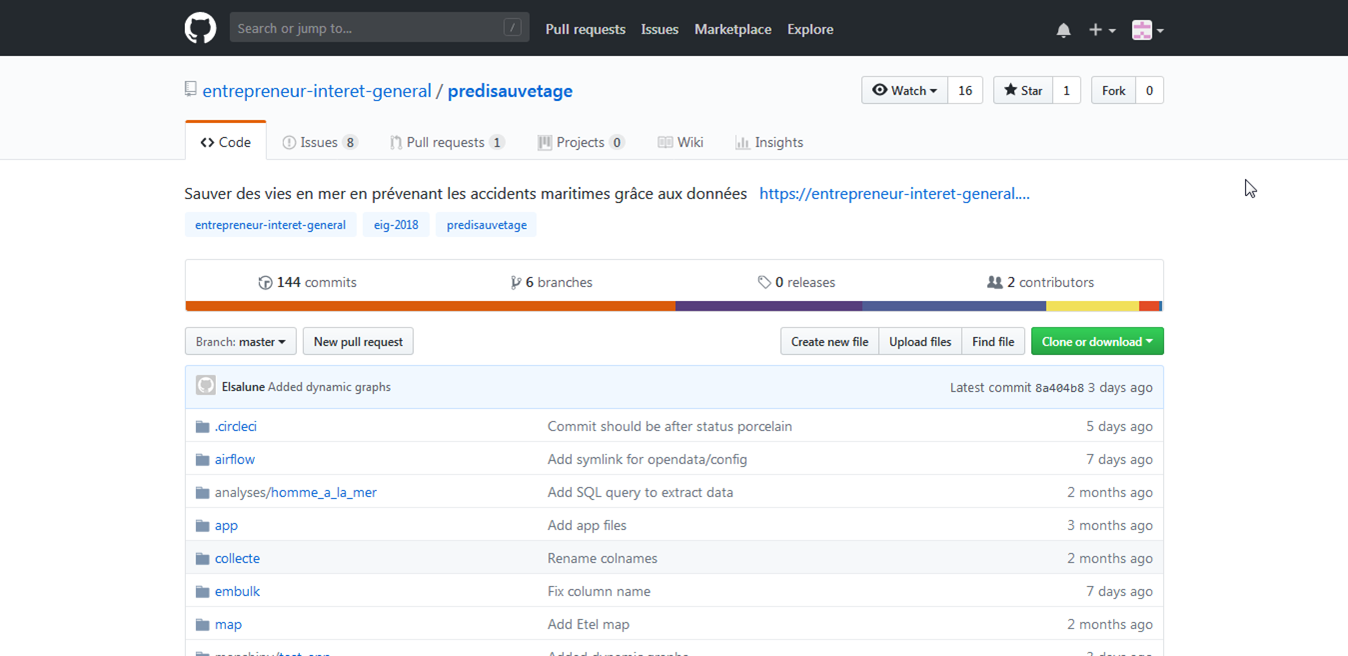
Task: Click the folder icon beside map
Action: tap(202, 624)
